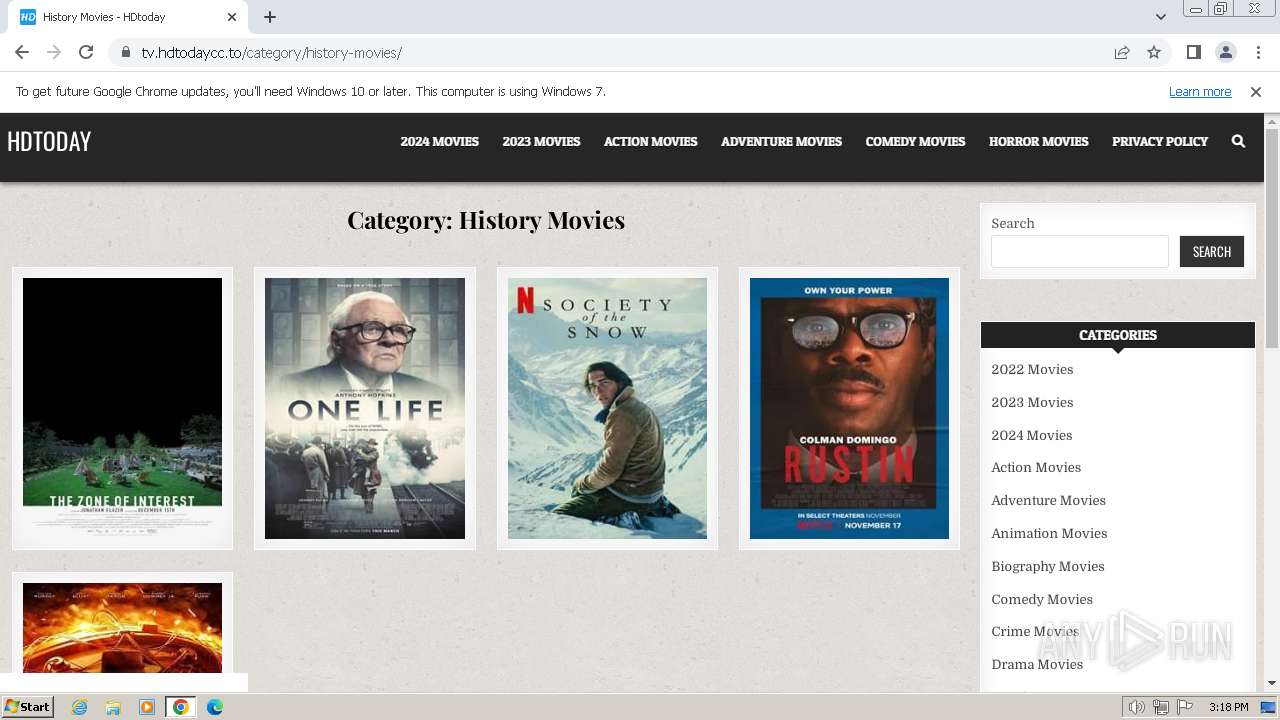Open Privacy Policy in top navigation
This screenshot has height=720, width=1280.
click(x=1160, y=141)
